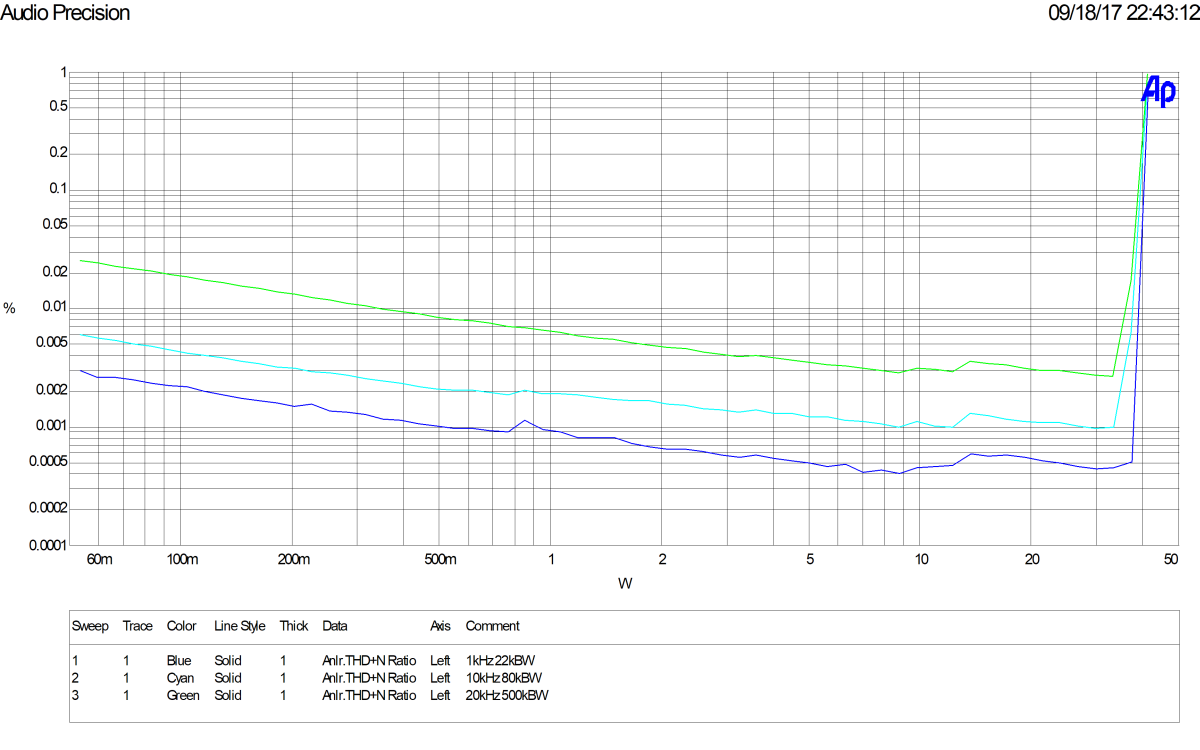This screenshot has width=1200, height=750.
Task: Click the y-axis tick label '0.5'
Action: [x=56, y=106]
